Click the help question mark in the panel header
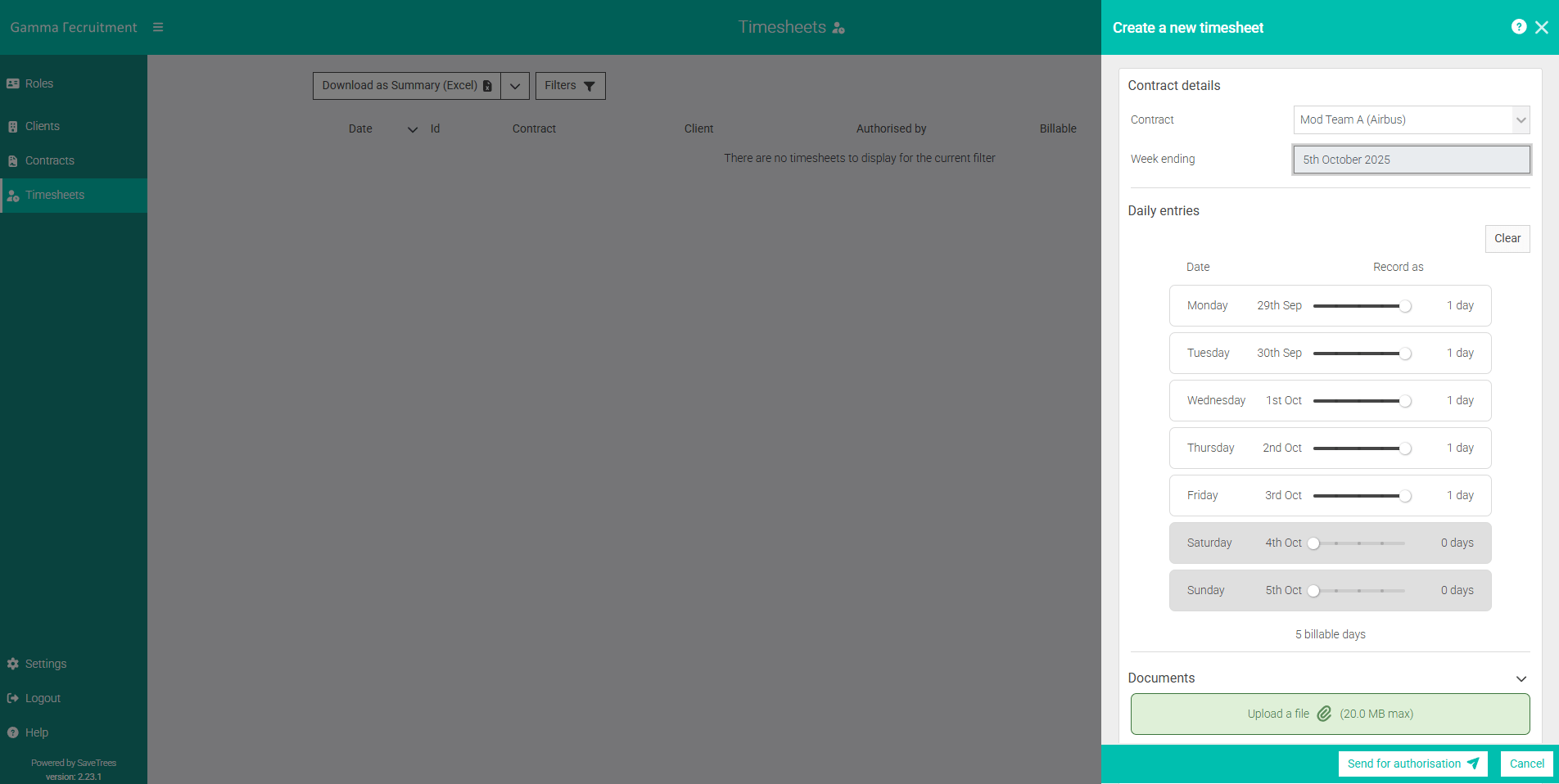The image size is (1559, 784). coord(1519,26)
